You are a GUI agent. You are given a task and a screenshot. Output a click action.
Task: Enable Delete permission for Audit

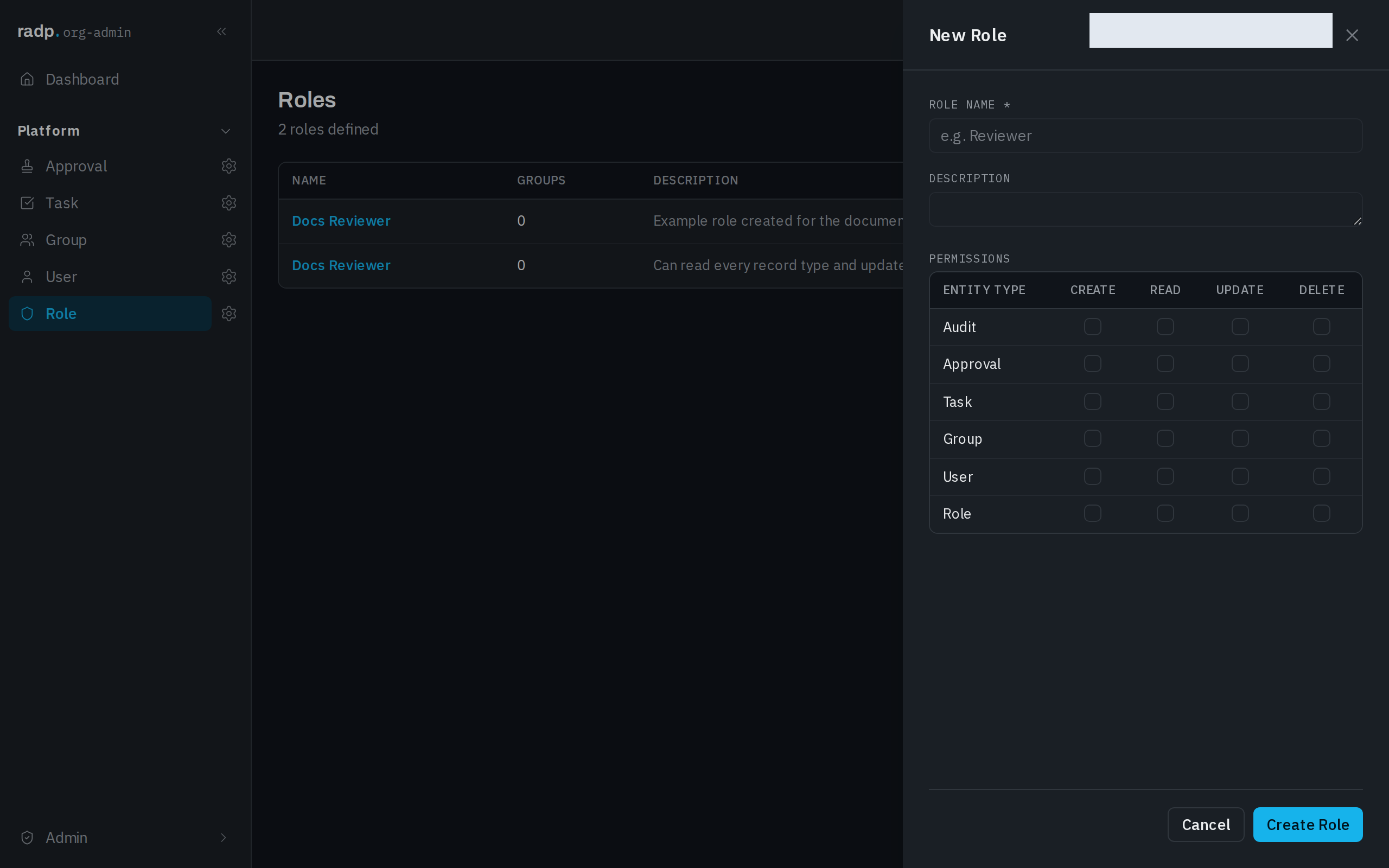(x=1321, y=327)
